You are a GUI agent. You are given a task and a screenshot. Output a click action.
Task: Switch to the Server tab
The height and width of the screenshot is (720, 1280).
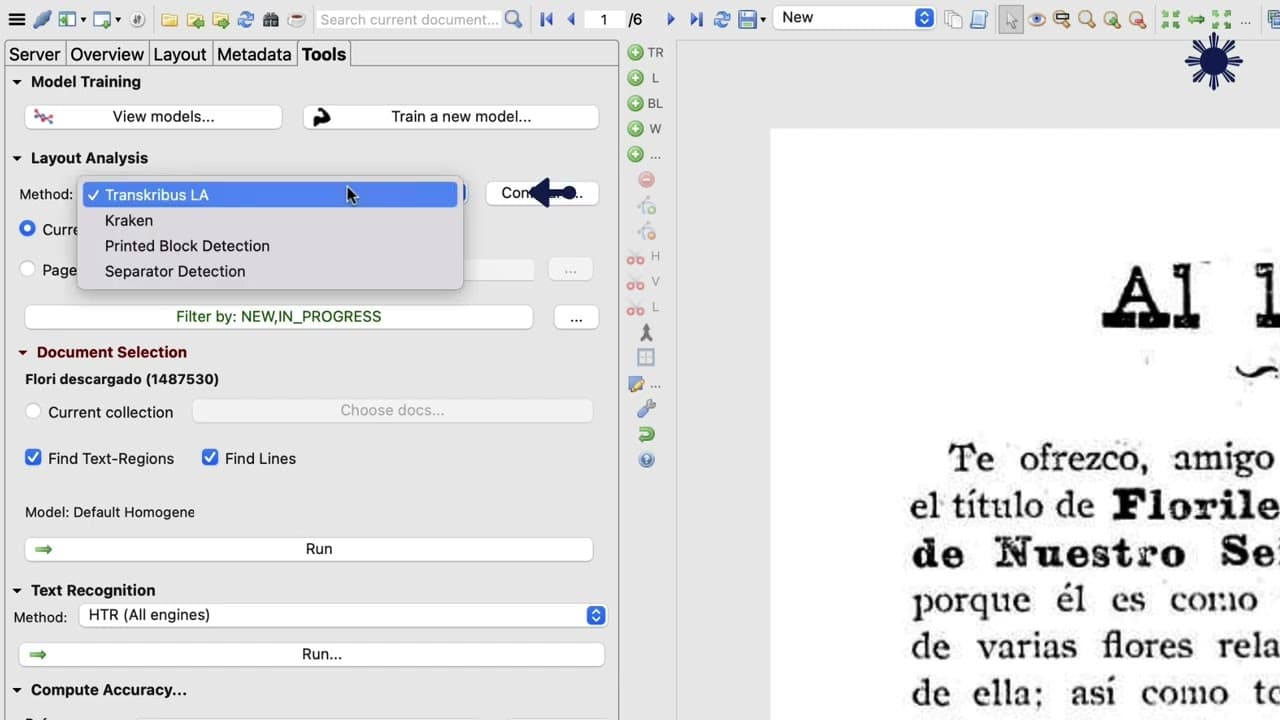[35, 54]
